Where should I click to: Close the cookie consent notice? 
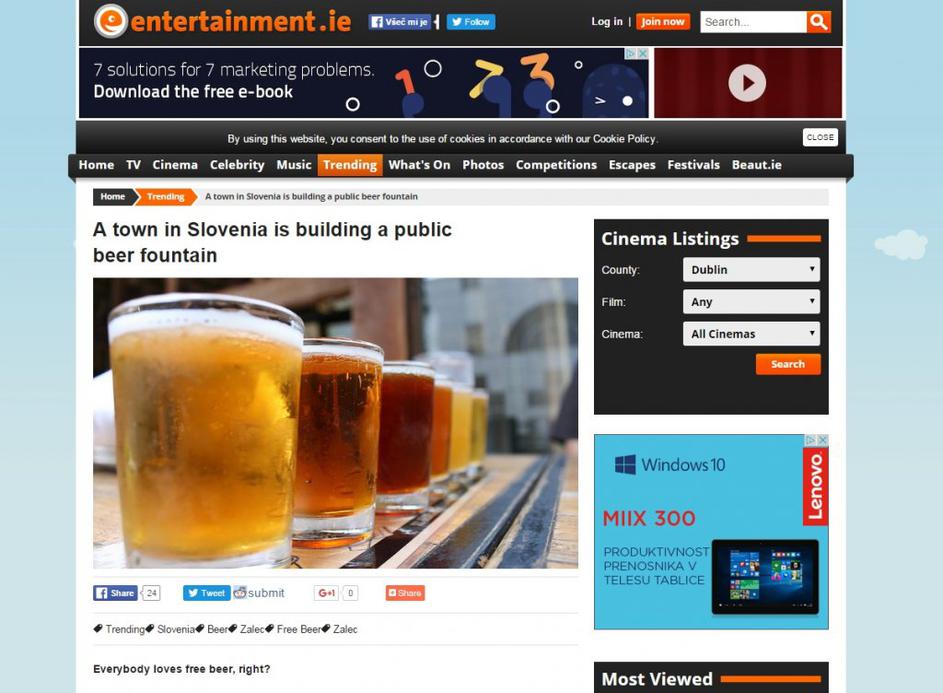click(x=820, y=138)
